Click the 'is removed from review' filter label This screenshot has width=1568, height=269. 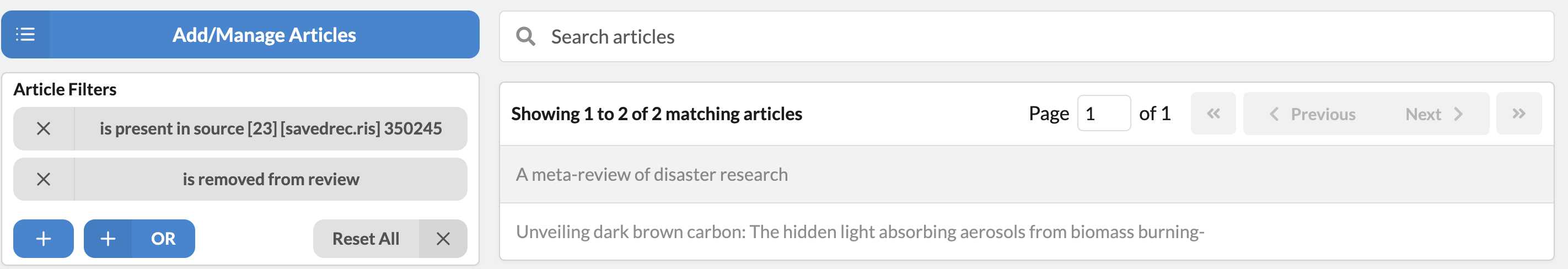coord(270,180)
